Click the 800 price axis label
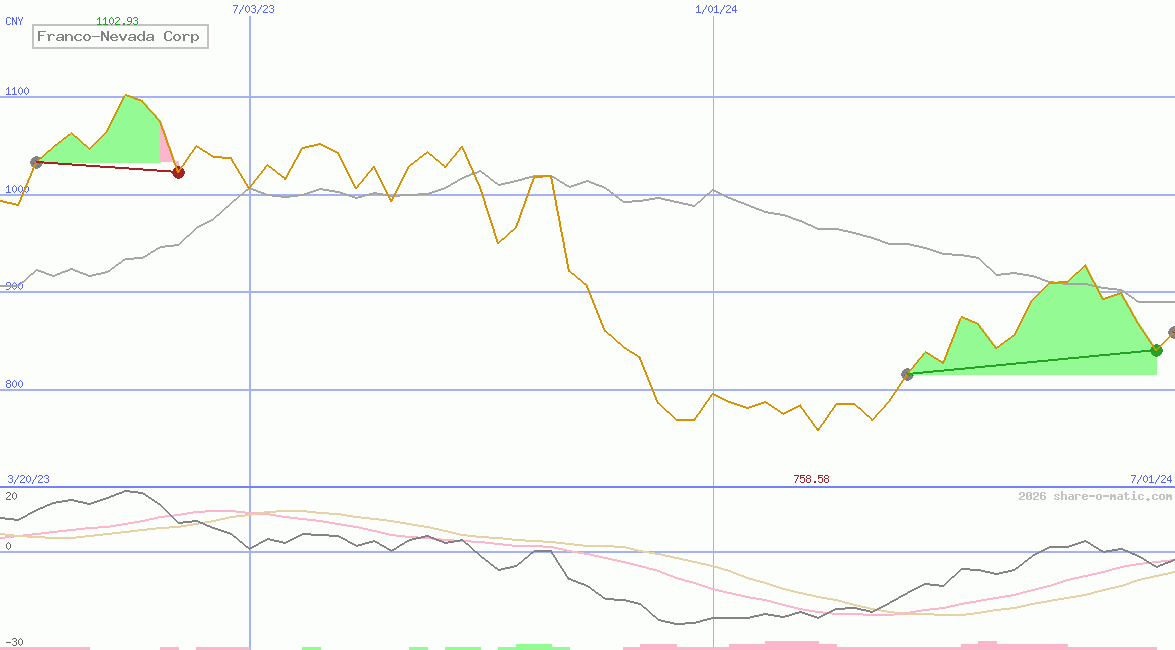 click(17, 384)
